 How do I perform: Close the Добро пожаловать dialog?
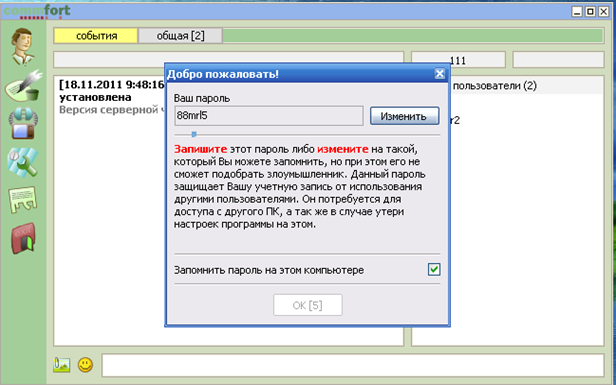[x=440, y=73]
